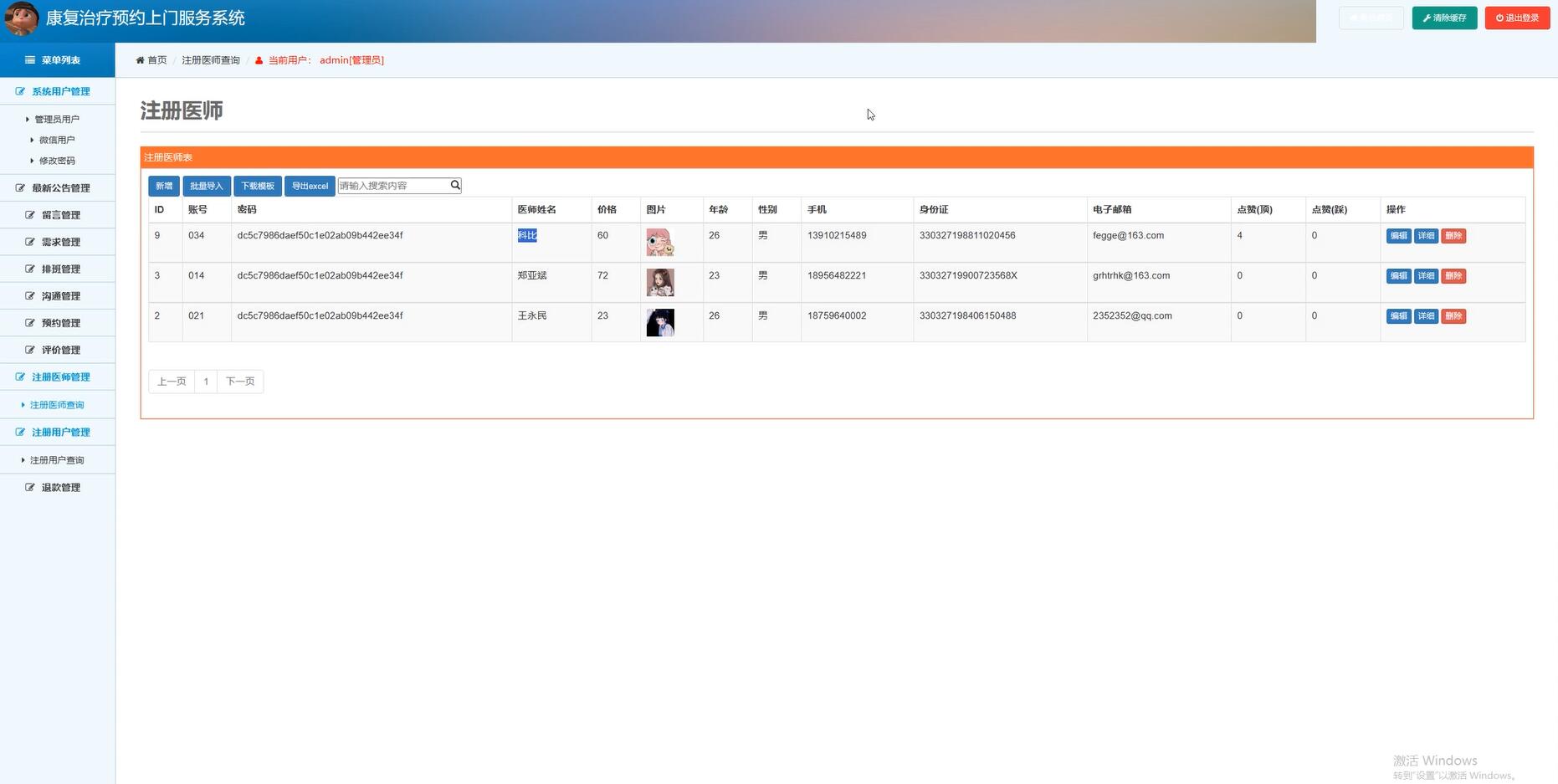The width and height of the screenshot is (1558, 784).
Task: Open doctor 王永民's photo thumbnail
Action: point(660,322)
